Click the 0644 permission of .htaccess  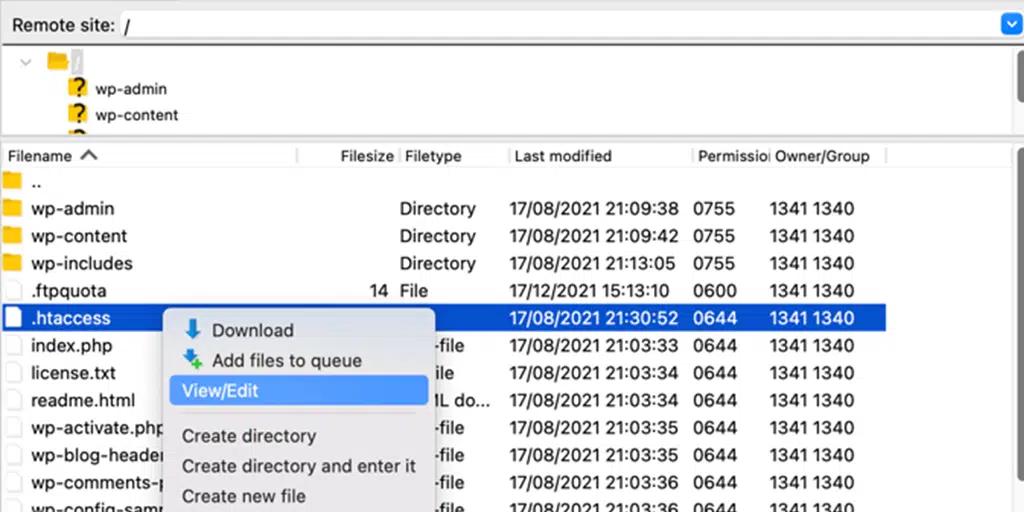[x=715, y=319]
